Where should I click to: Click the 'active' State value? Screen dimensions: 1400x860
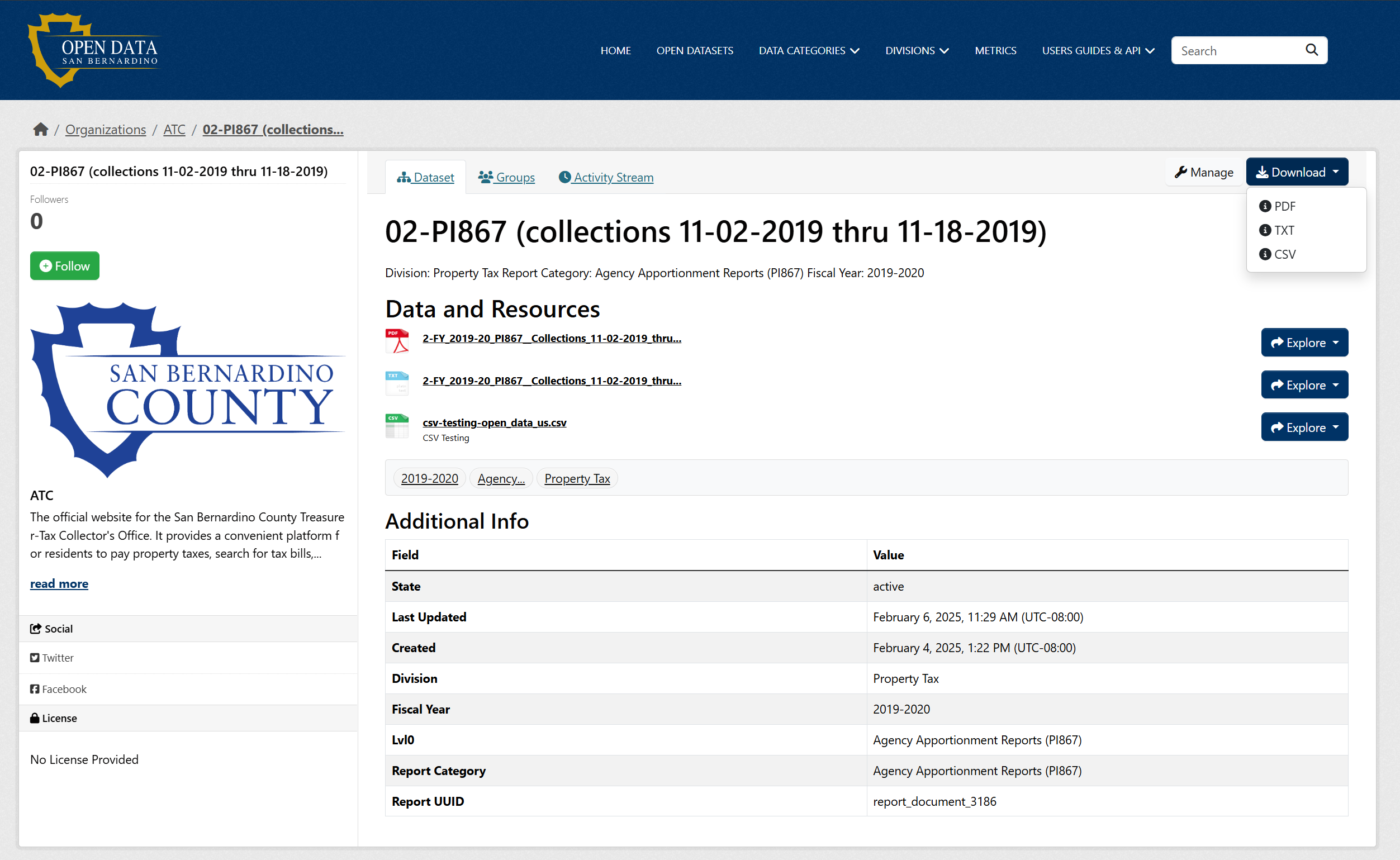point(888,586)
